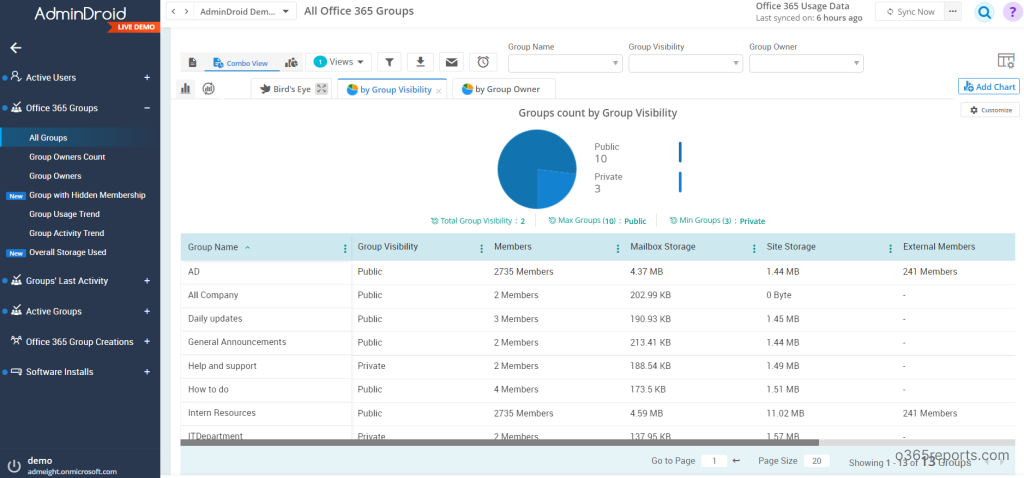Click the horizontal table scrollbar
The width and height of the screenshot is (1024, 478).
click(500, 442)
